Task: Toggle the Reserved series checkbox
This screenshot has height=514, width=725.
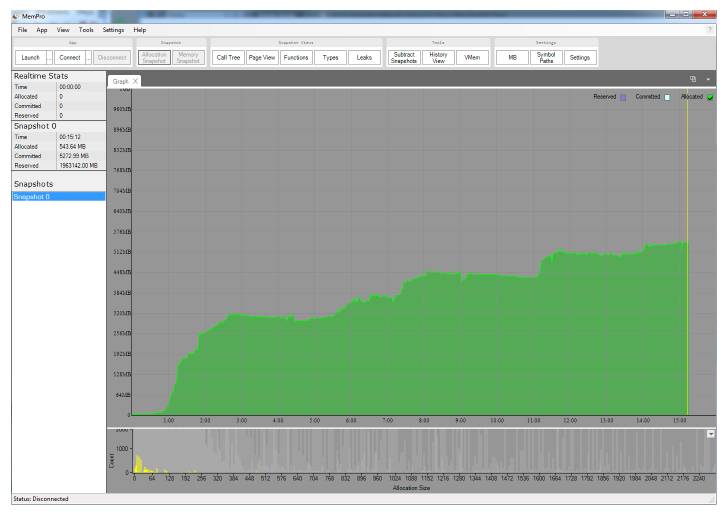Action: point(623,98)
